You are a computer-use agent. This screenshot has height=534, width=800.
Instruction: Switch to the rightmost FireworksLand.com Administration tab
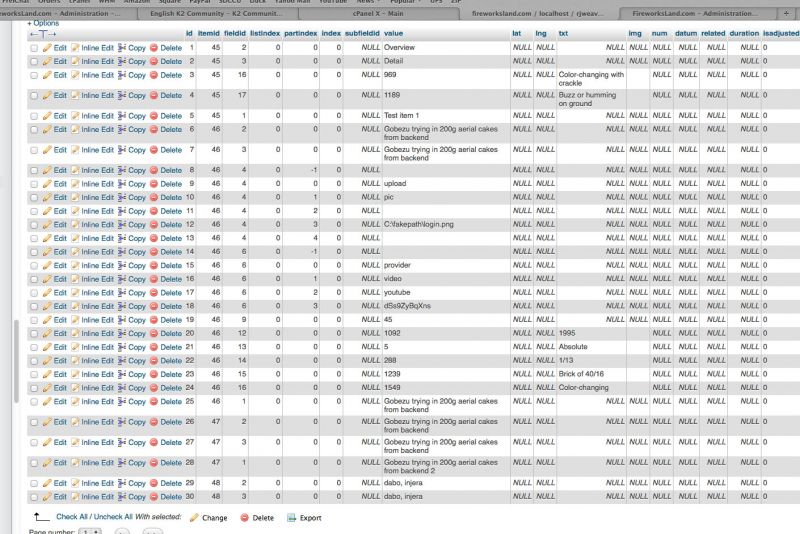tap(695, 14)
